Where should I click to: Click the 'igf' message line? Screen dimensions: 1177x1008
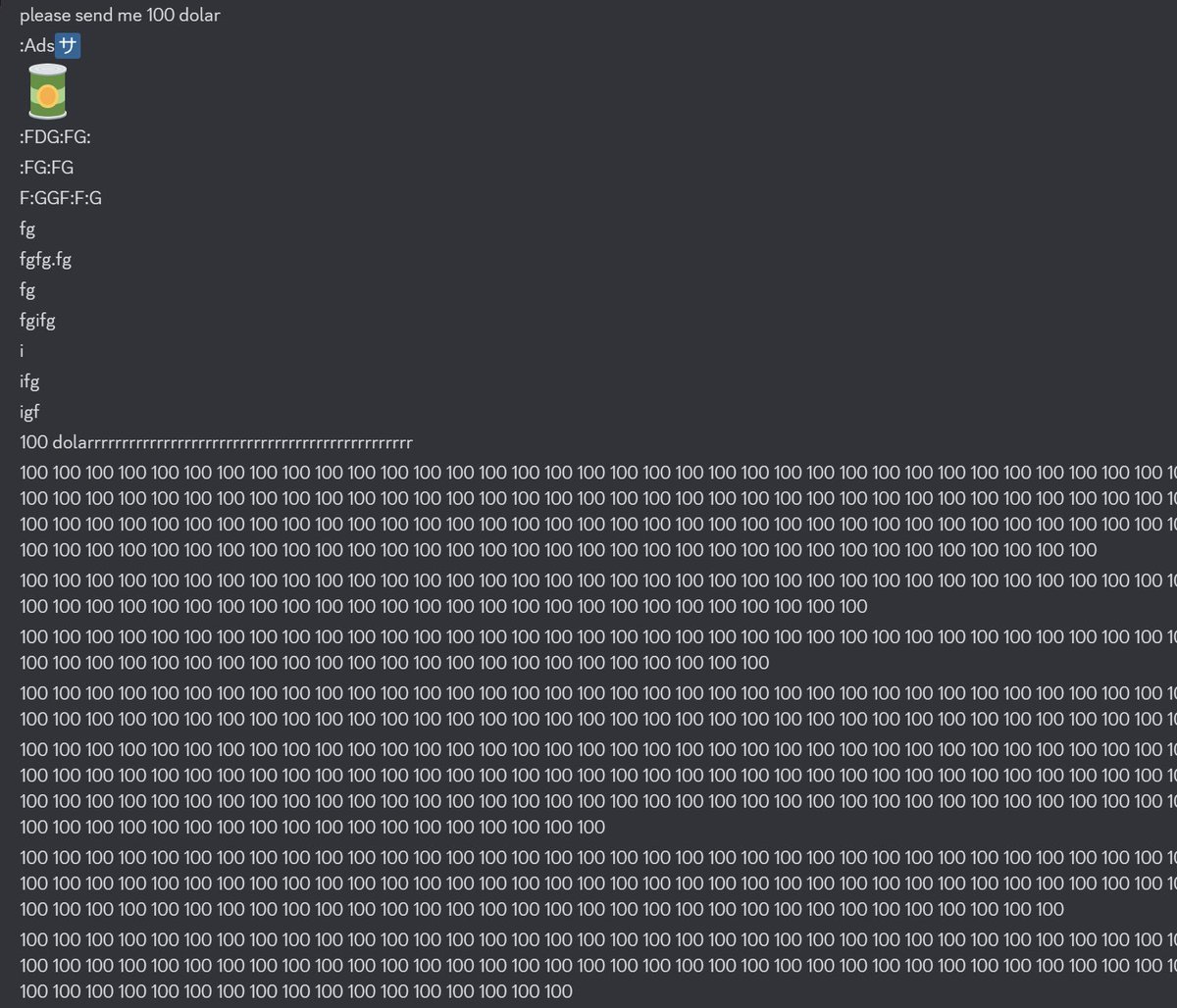tap(29, 412)
